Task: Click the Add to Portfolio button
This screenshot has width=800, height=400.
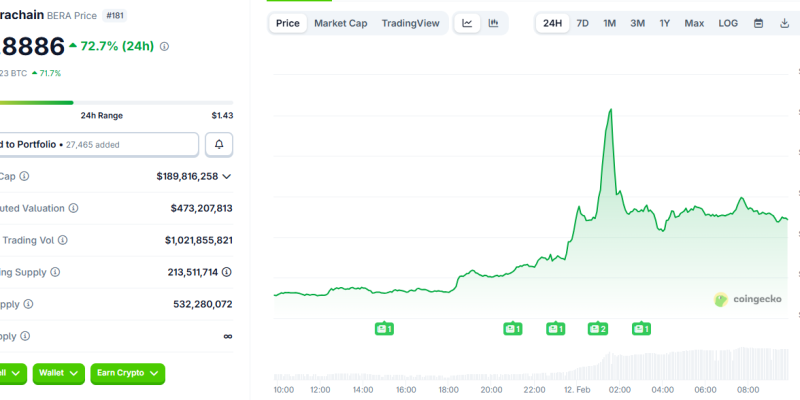Action: (x=98, y=145)
